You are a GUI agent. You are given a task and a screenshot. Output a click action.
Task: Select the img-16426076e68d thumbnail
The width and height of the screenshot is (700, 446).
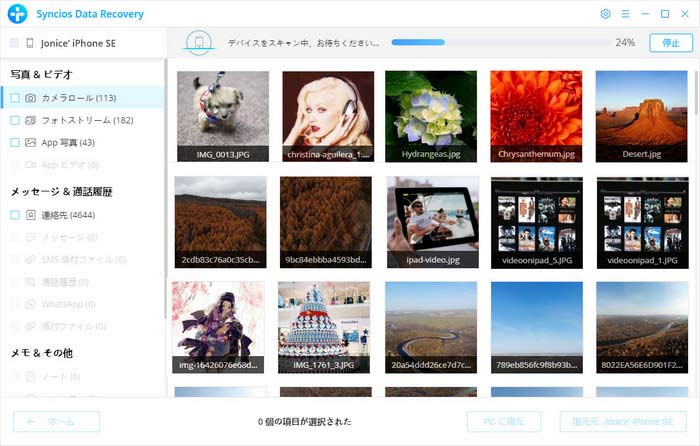click(218, 327)
